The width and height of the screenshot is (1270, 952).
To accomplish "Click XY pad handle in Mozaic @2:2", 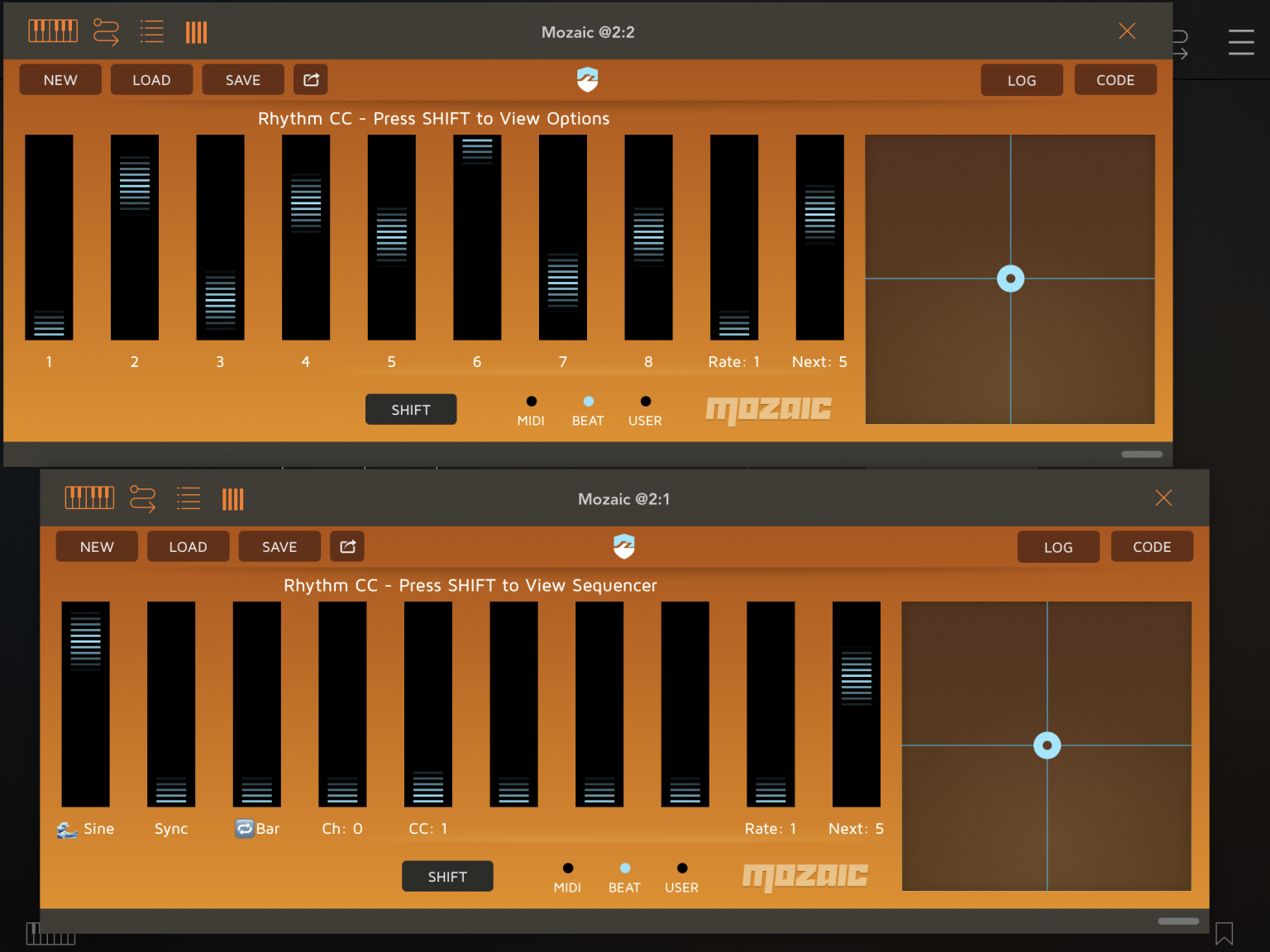I will [x=1010, y=278].
